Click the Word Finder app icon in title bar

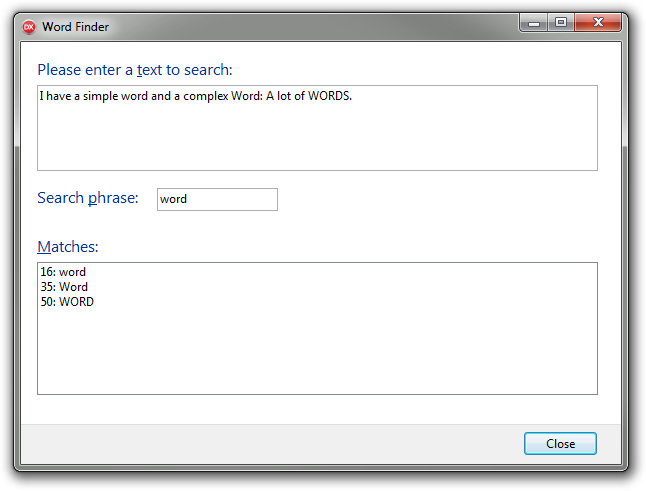pyautogui.click(x=29, y=27)
